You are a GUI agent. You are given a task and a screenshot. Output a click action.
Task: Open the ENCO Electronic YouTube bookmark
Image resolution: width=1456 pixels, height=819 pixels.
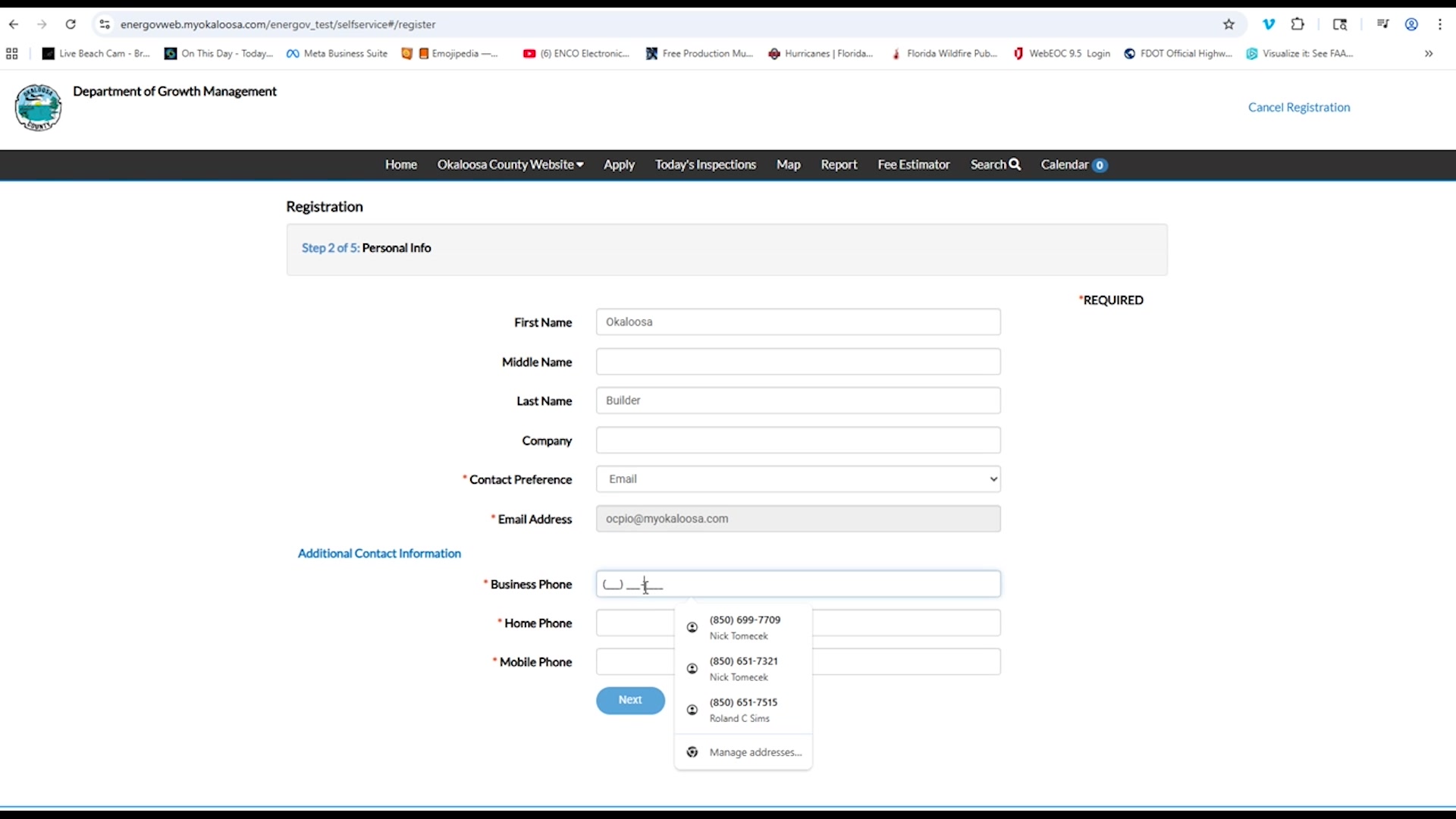576,54
